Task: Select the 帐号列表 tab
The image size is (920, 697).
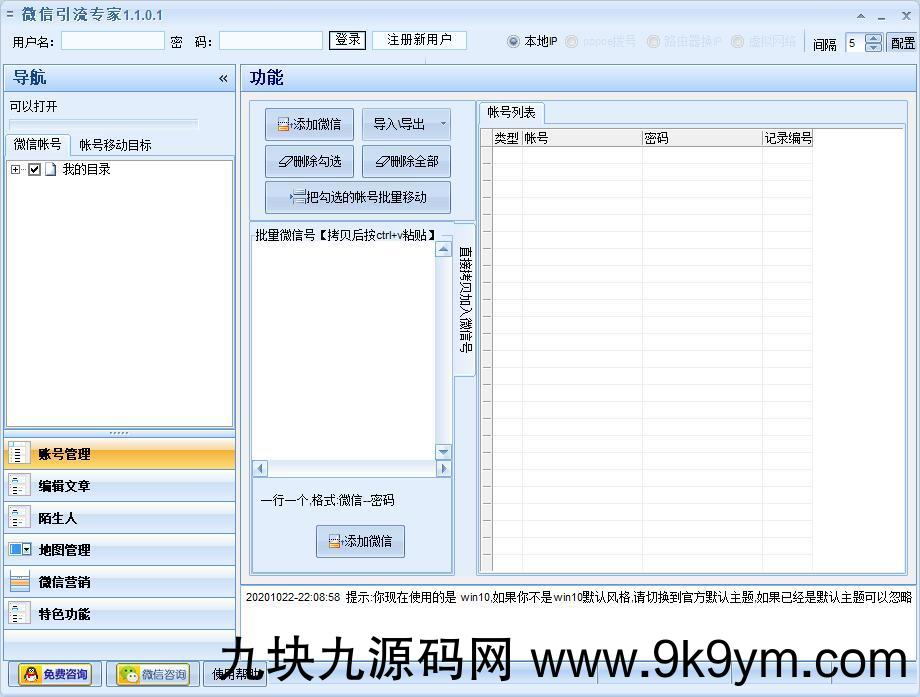Action: point(511,113)
